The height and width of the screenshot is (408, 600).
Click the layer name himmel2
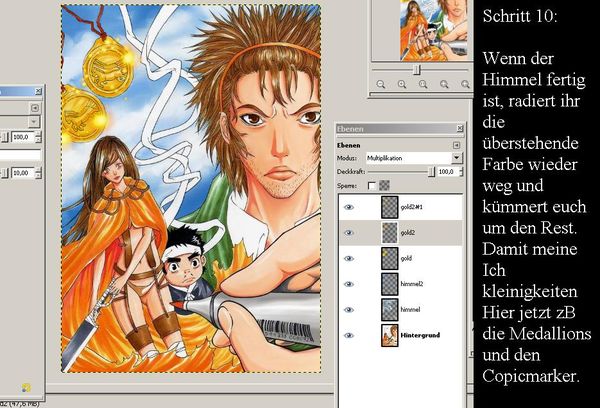pos(412,284)
